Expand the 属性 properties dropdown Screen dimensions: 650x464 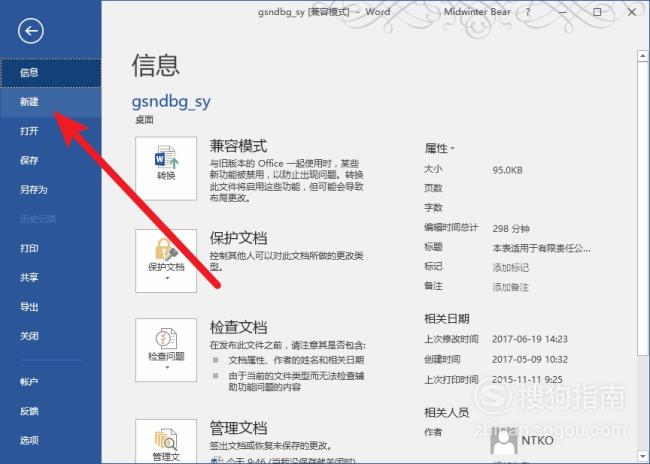click(439, 148)
